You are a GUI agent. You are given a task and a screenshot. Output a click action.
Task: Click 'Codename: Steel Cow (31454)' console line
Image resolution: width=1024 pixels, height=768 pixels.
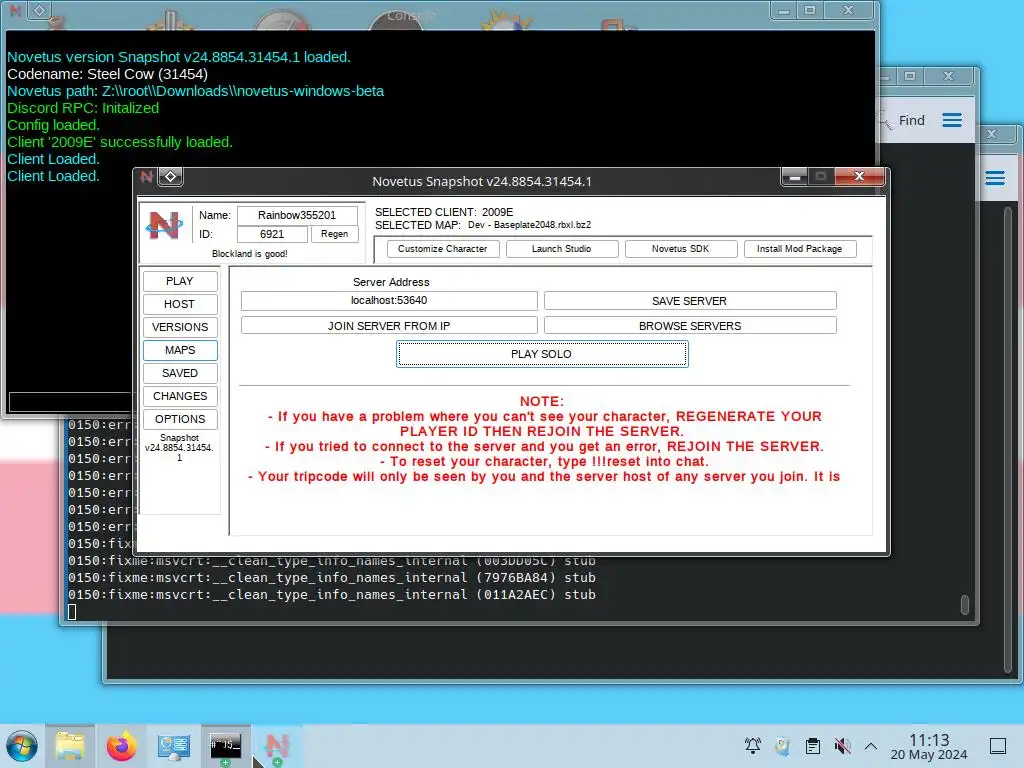click(108, 74)
